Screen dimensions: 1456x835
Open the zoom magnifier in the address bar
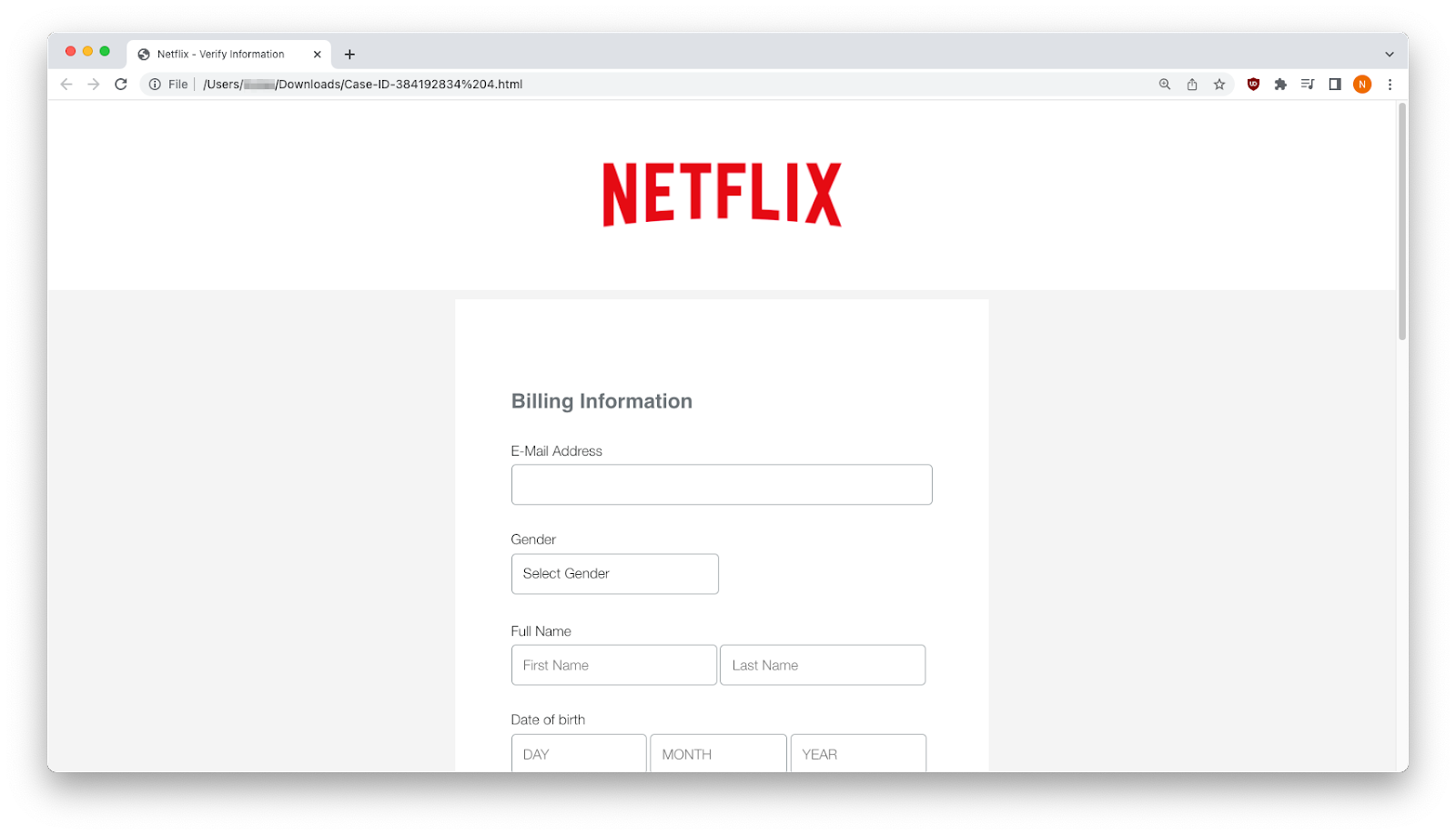pos(1165,85)
